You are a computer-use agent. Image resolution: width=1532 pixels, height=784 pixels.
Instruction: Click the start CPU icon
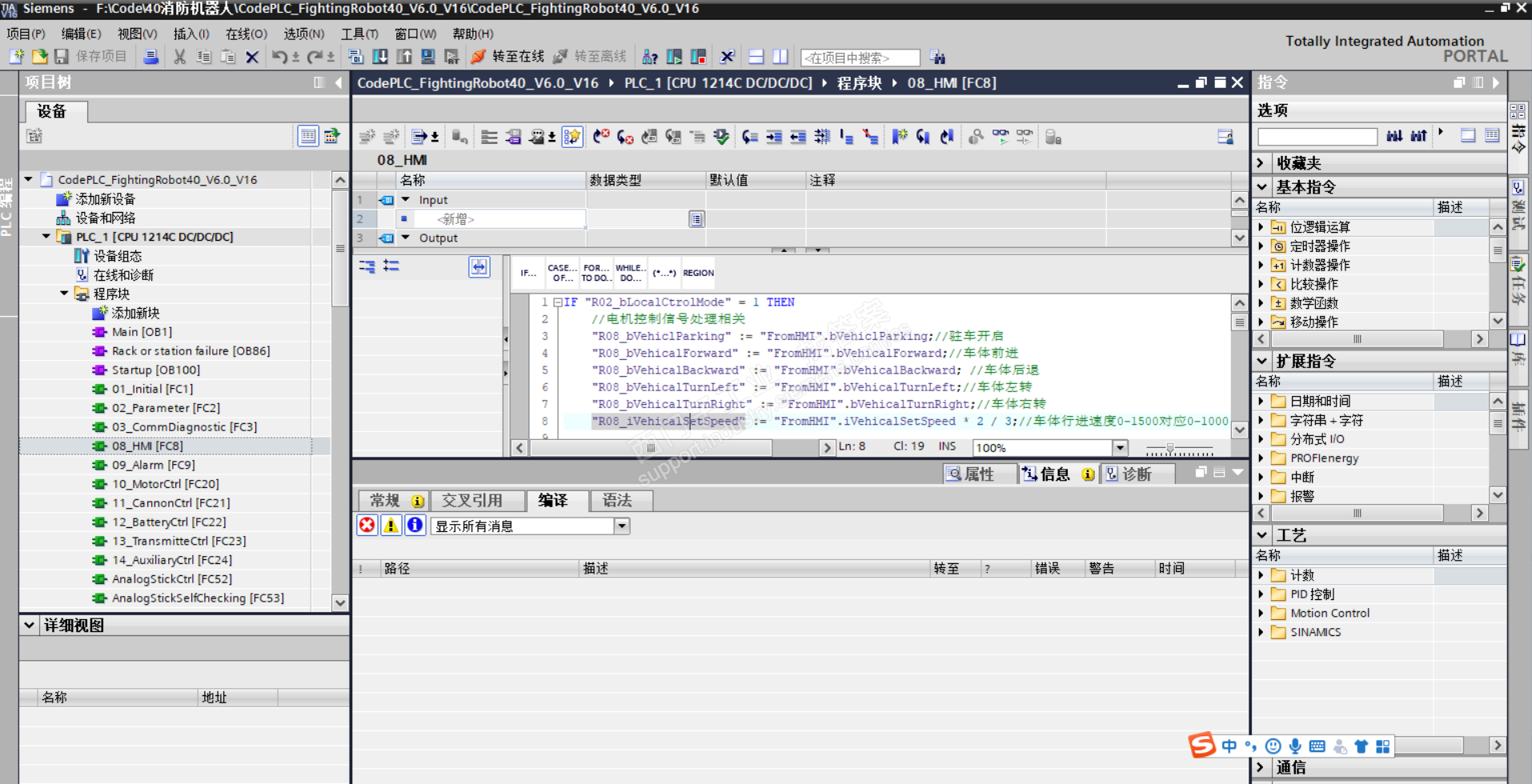674,57
